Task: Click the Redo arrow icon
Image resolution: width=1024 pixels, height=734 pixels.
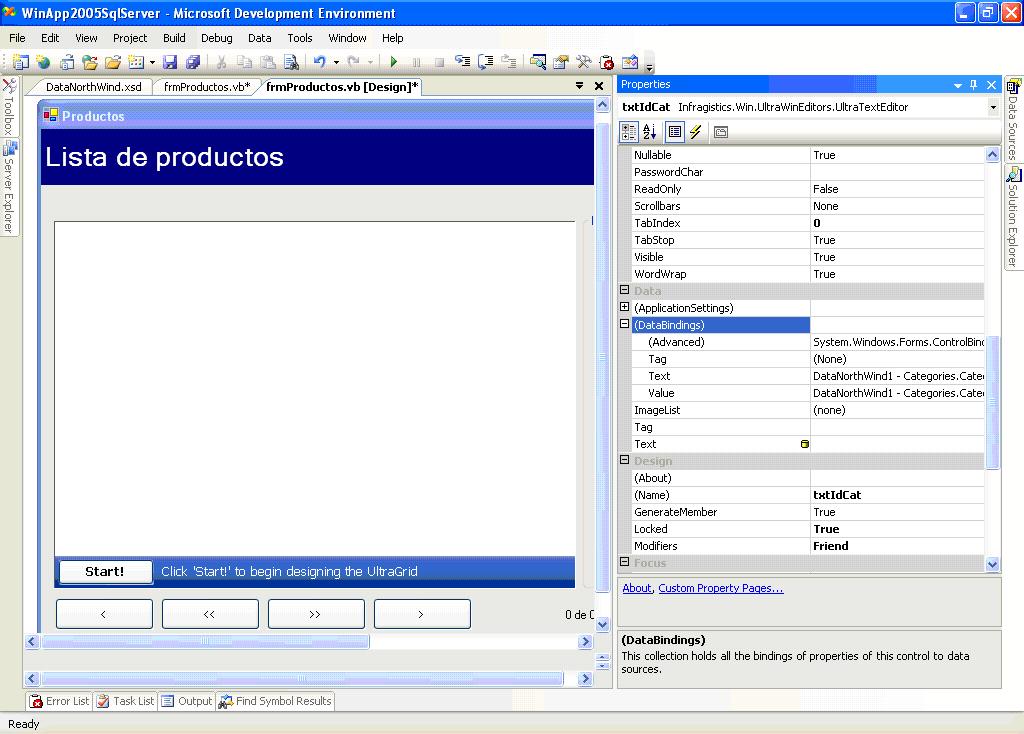Action: point(353,62)
